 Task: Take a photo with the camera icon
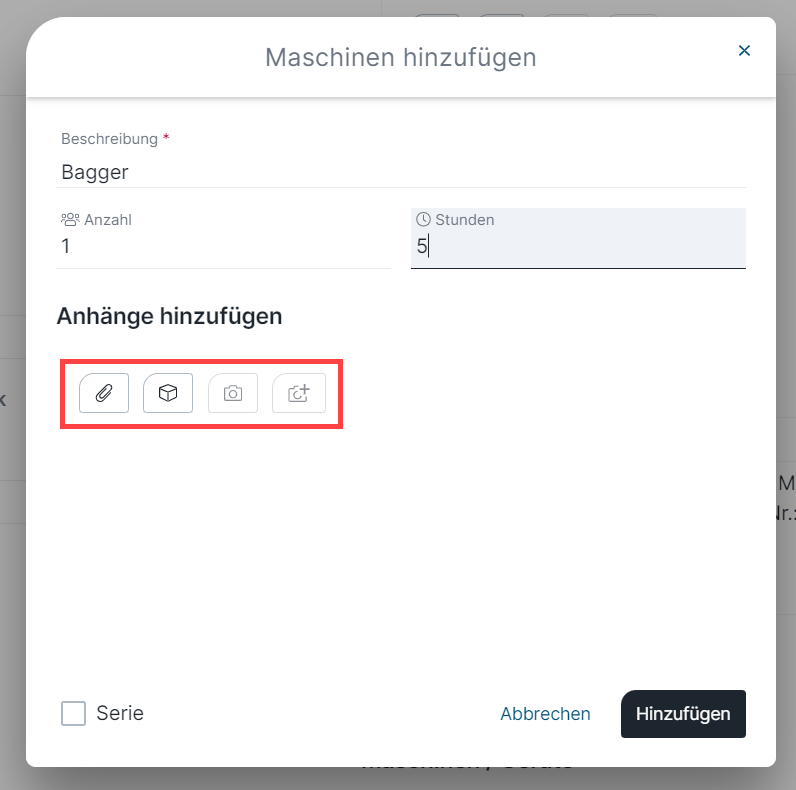pos(233,393)
